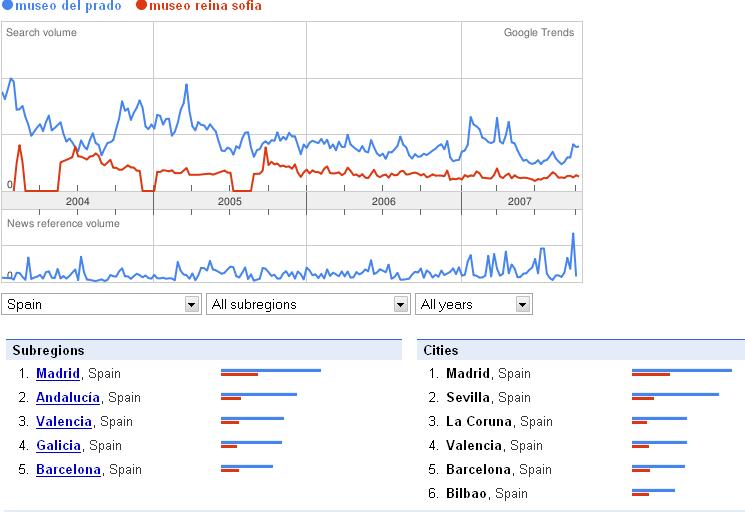
Task: Click the 2005 label on the timeline
Action: point(230,201)
